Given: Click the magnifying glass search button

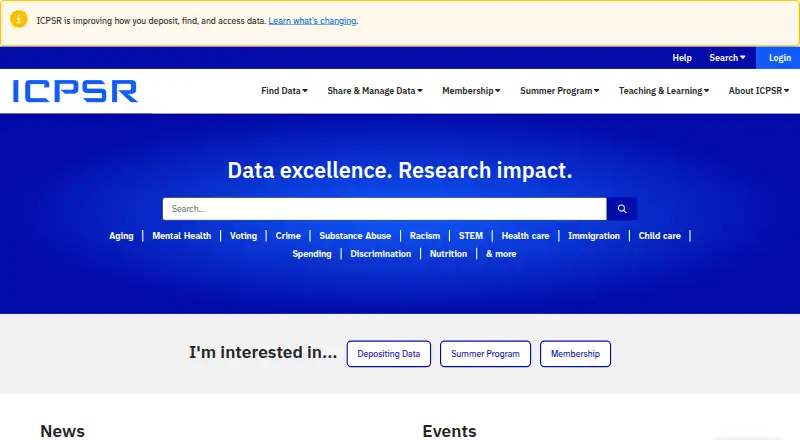Looking at the screenshot, I should (621, 209).
